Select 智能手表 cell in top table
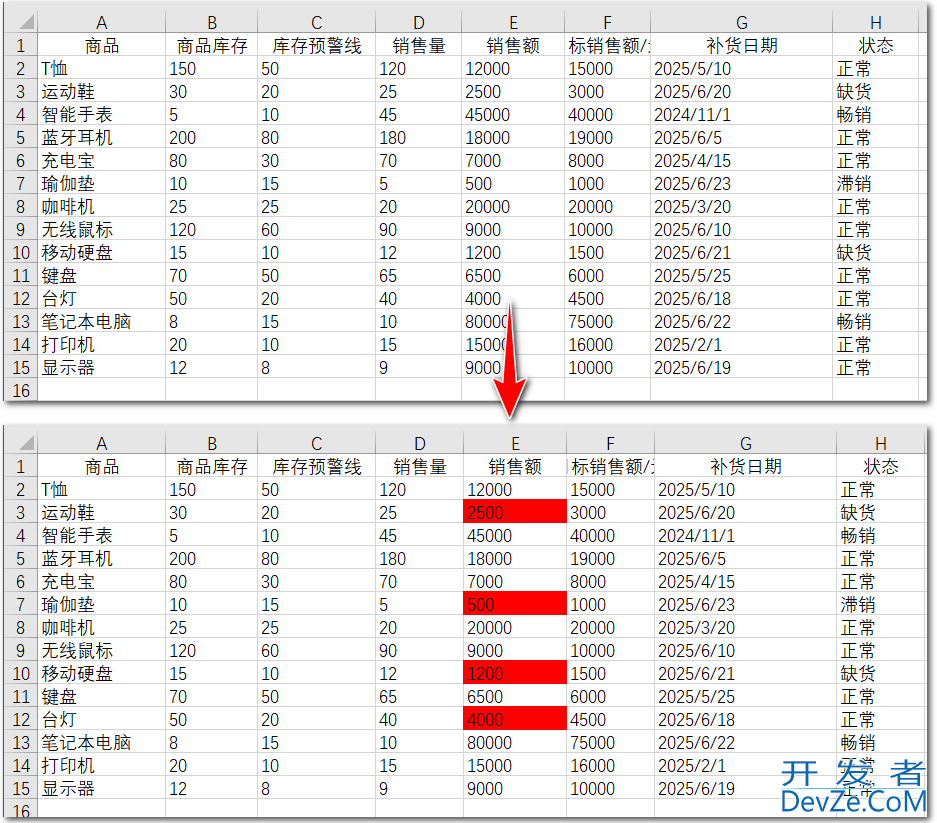 click(x=101, y=115)
